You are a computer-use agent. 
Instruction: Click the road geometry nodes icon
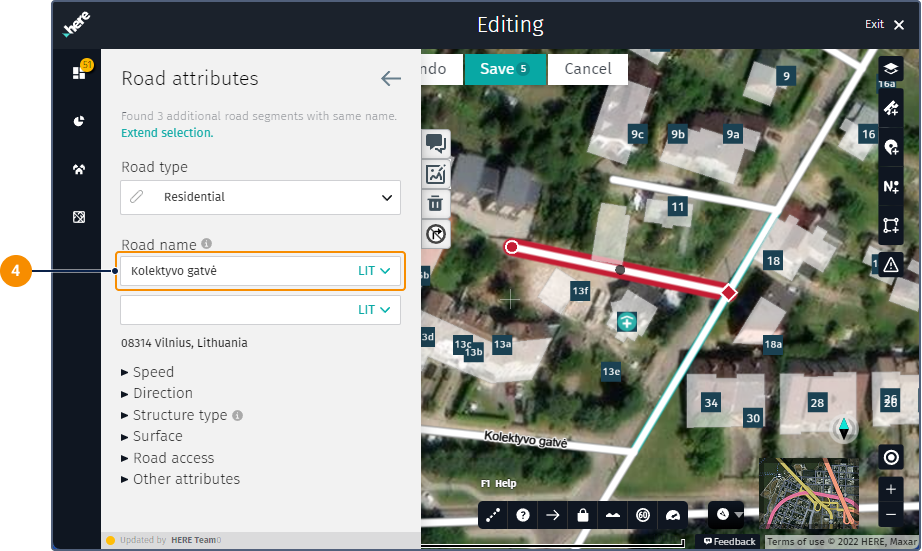(x=493, y=515)
